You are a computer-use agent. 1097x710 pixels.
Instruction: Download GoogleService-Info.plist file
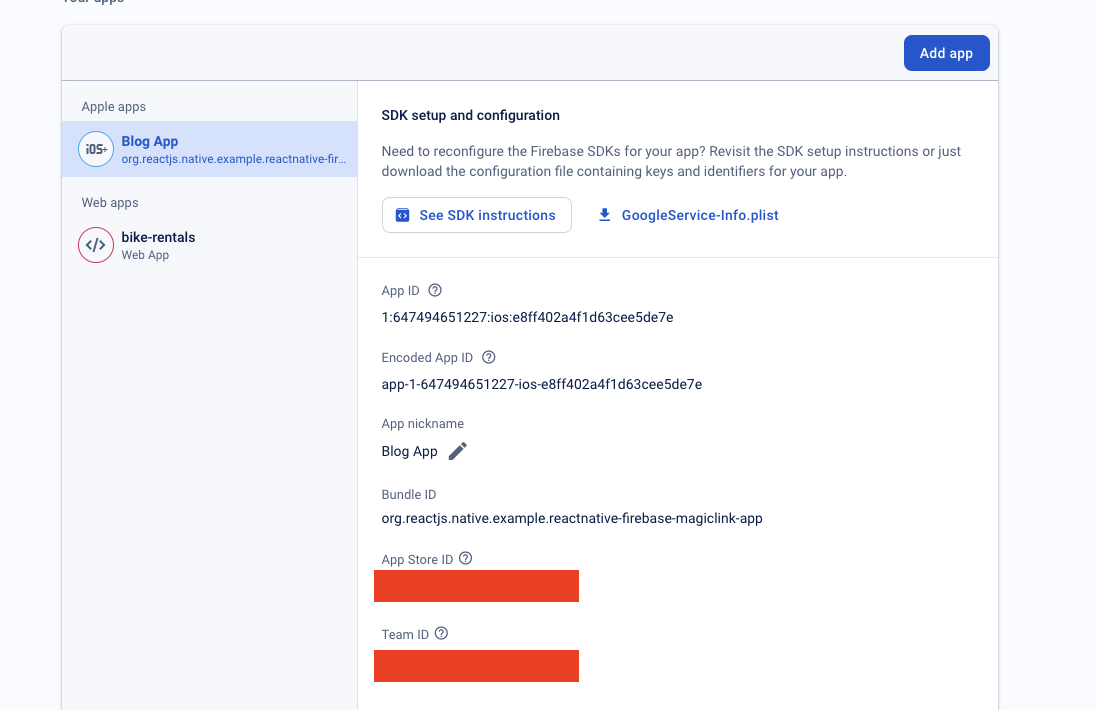[x=688, y=215]
